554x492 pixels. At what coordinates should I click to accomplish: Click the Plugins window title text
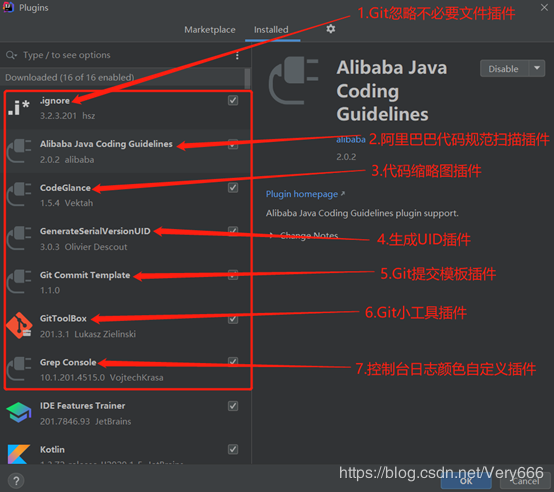tap(34, 7)
